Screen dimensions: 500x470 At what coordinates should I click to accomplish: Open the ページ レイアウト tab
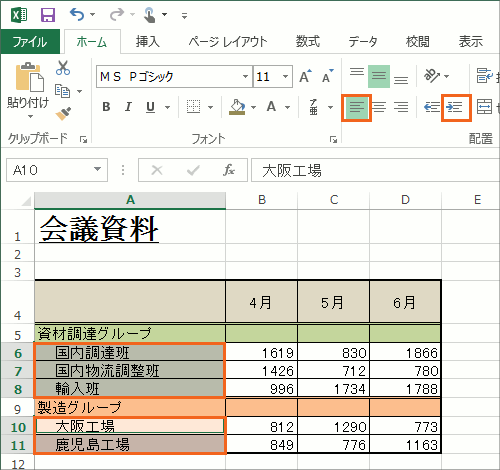coord(228,42)
